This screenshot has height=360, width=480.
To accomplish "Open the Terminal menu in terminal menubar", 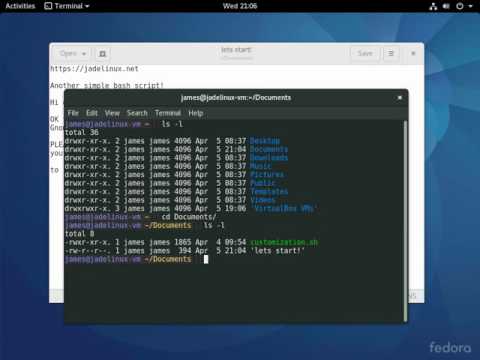I will point(168,113).
